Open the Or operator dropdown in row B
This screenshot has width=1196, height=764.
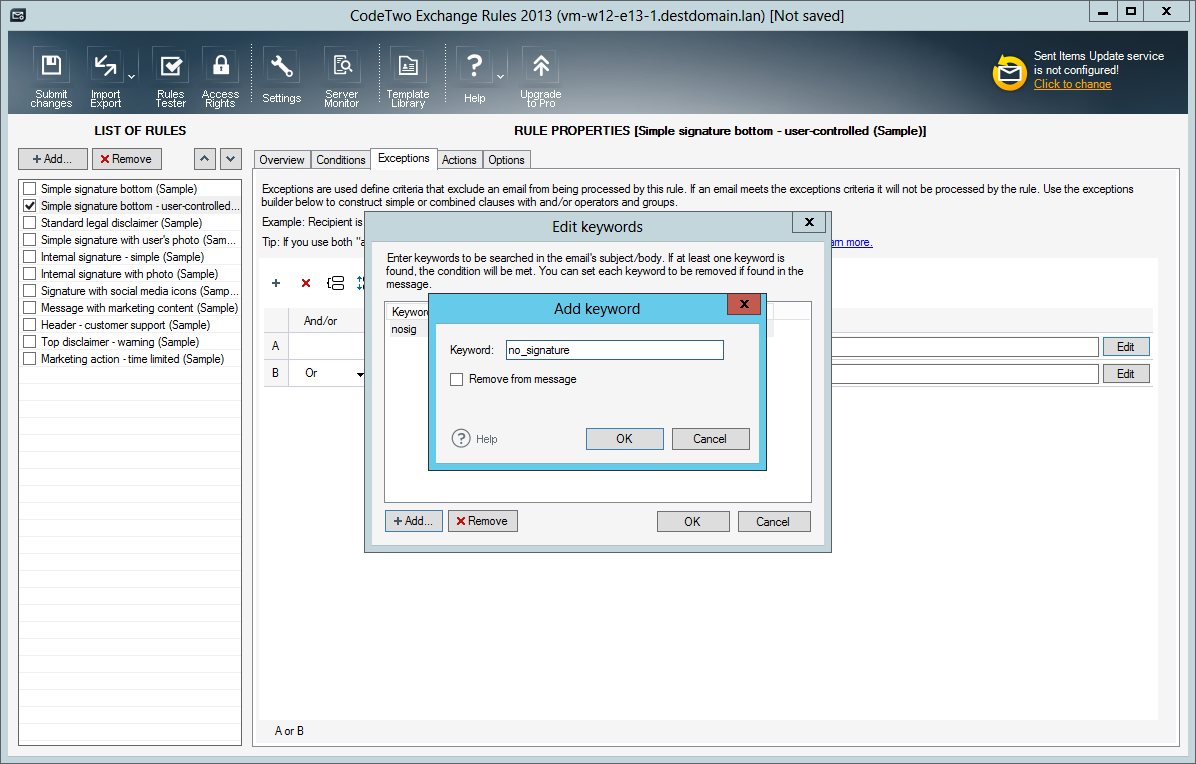(x=359, y=374)
